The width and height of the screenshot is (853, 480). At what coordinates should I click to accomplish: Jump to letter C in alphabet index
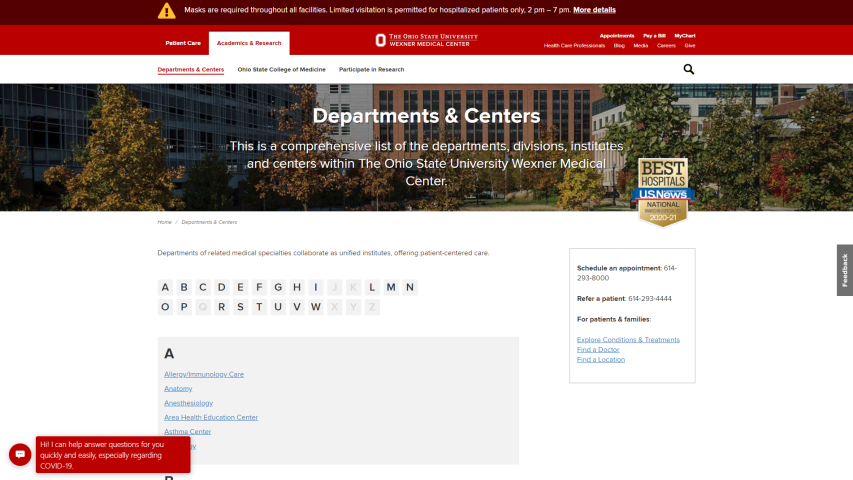click(x=203, y=287)
